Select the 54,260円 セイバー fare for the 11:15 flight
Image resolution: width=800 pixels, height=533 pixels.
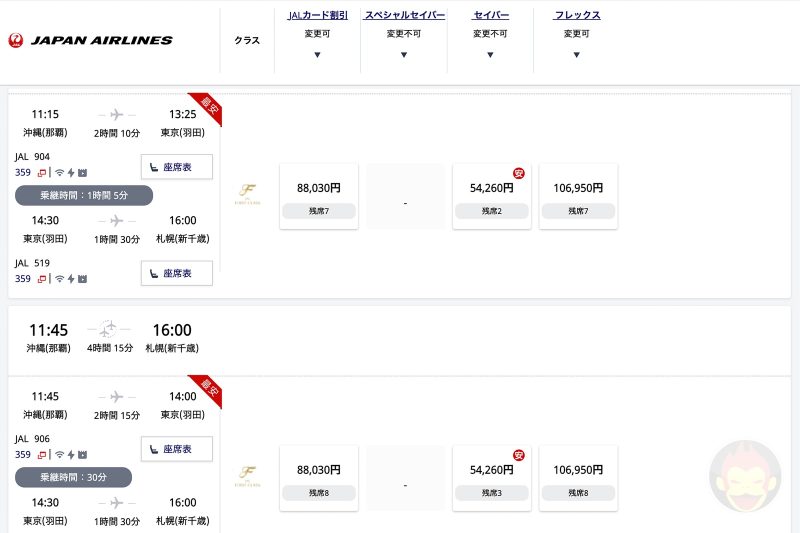point(491,196)
